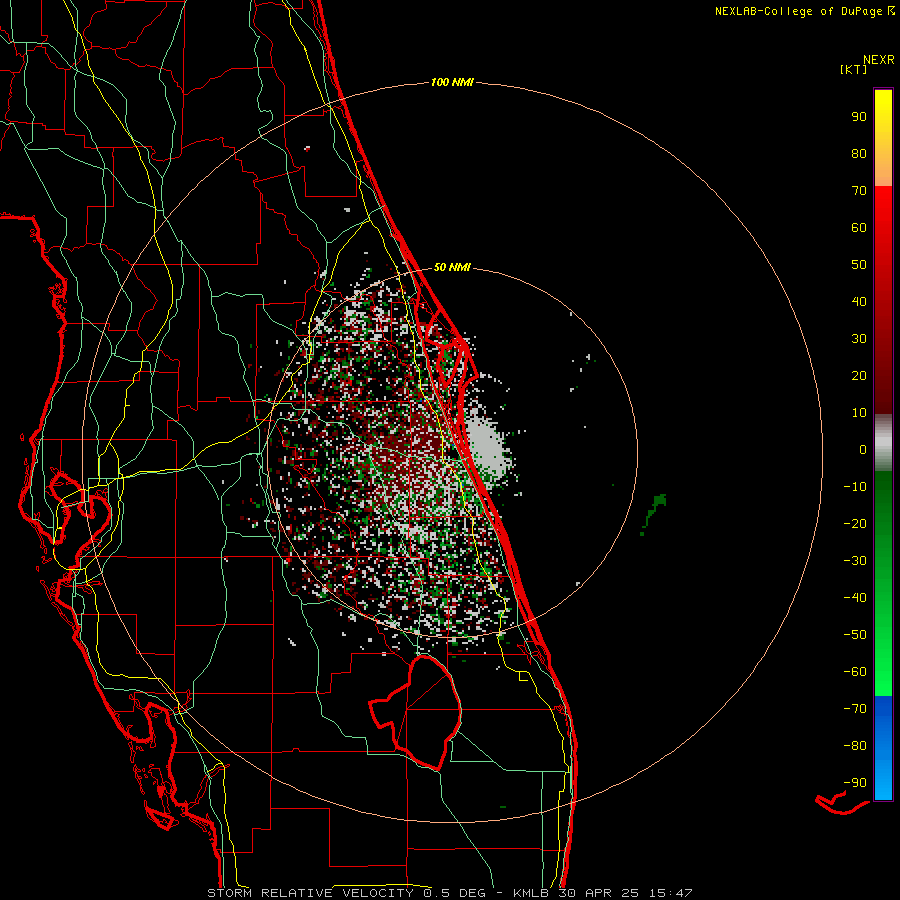This screenshot has height=900, width=900.
Task: Select the 50 NMI range ring label
Action: click(x=452, y=267)
